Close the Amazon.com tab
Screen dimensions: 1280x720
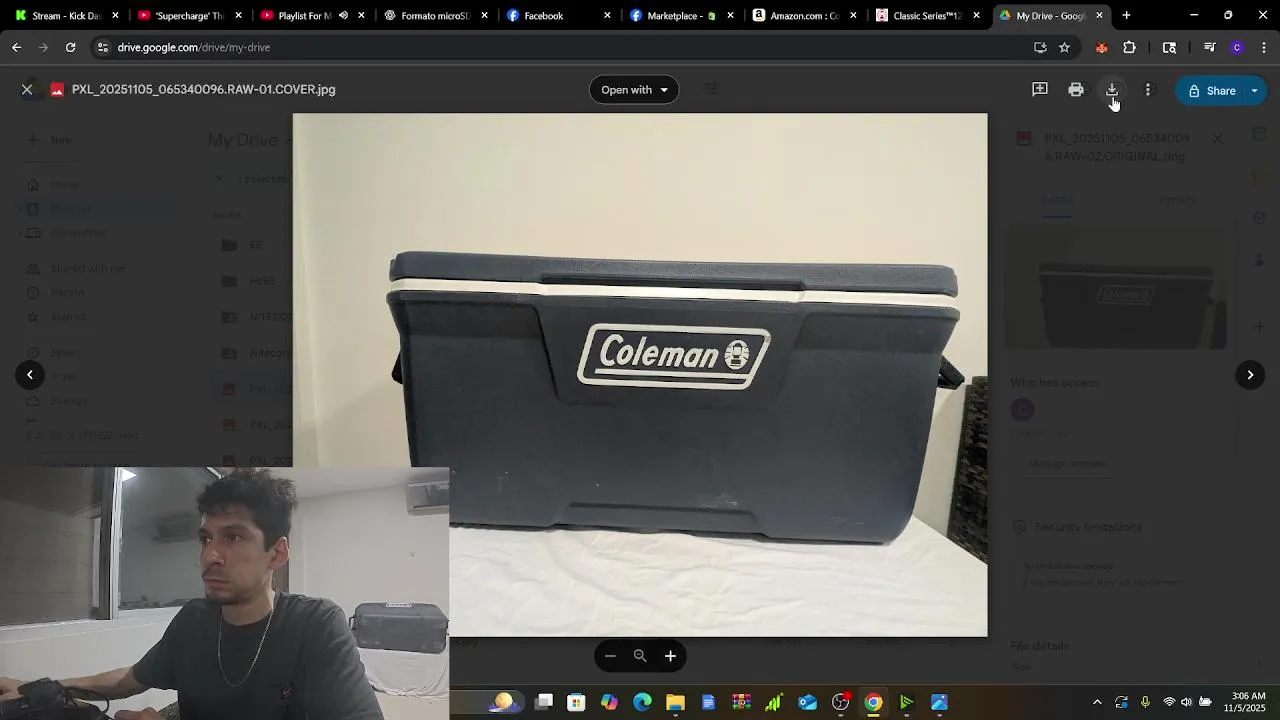[853, 16]
